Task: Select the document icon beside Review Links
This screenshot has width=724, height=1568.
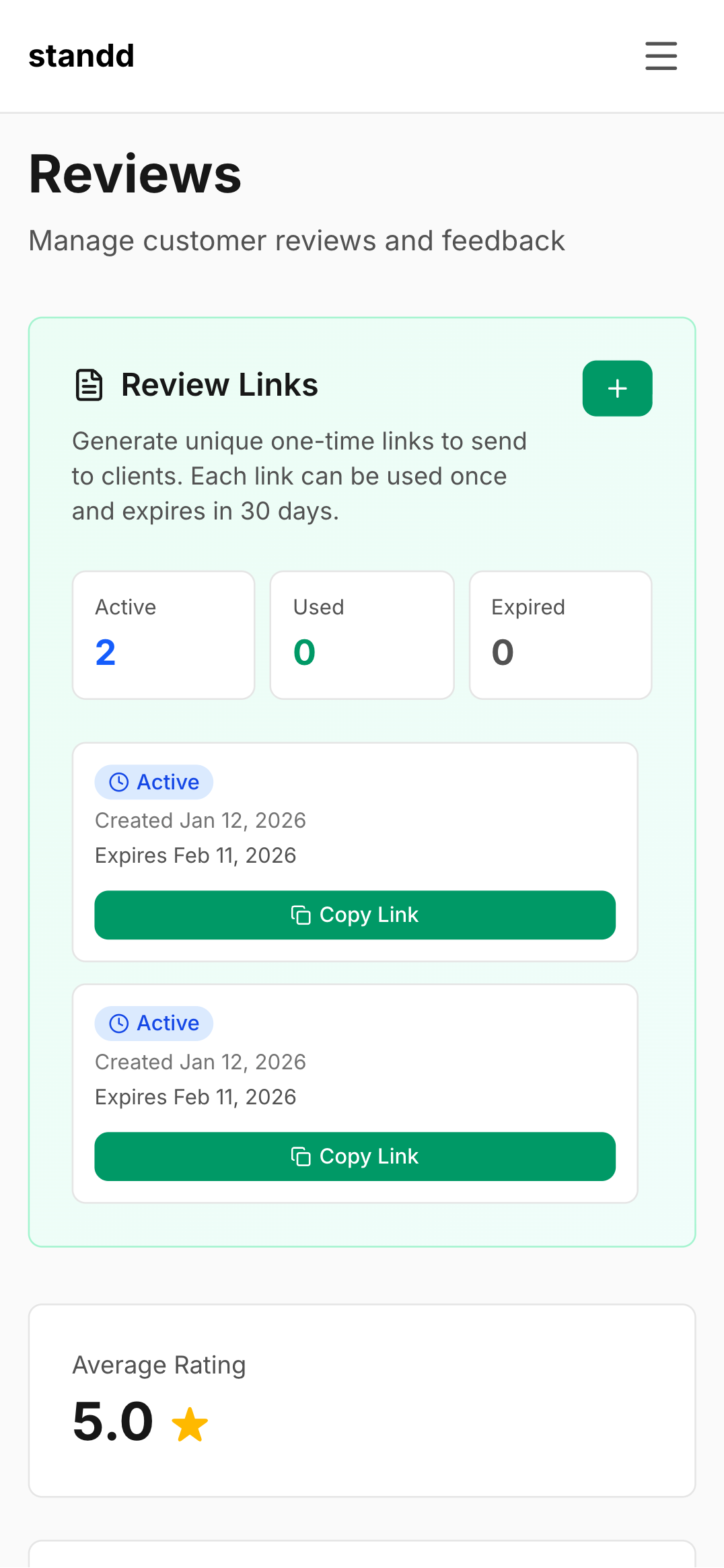Action: [x=88, y=385]
